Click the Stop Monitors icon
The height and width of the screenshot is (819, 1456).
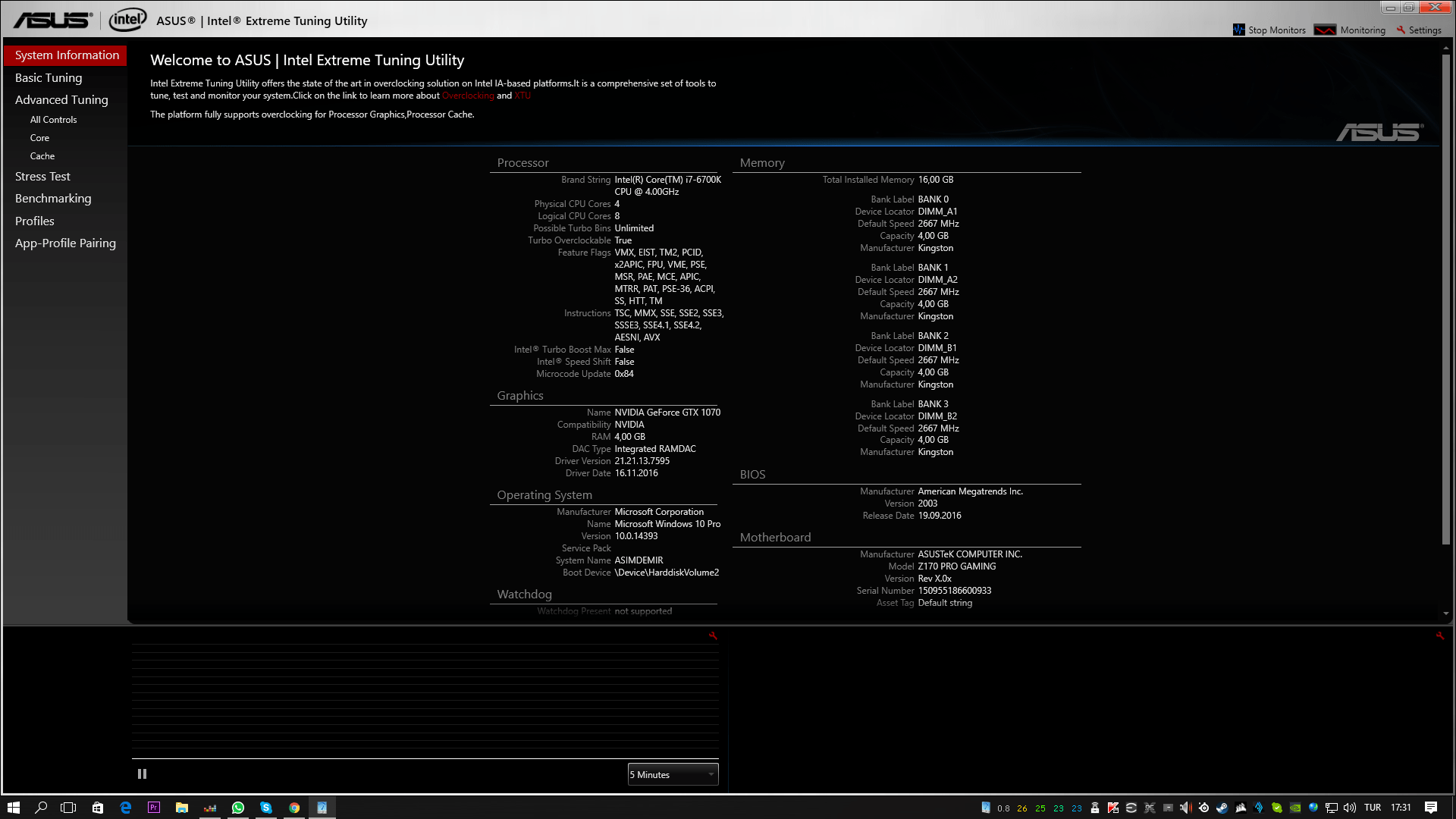tap(1239, 30)
